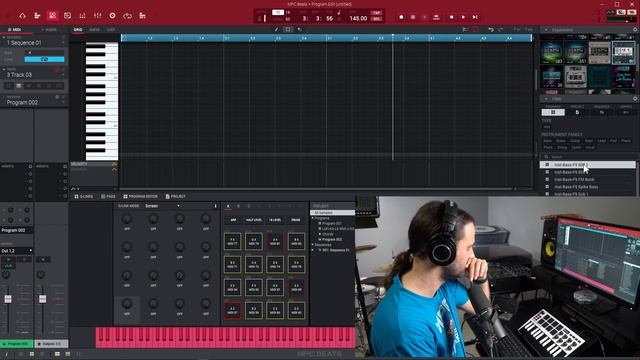
Task: Select the marquee selection tool
Action: pos(288,29)
